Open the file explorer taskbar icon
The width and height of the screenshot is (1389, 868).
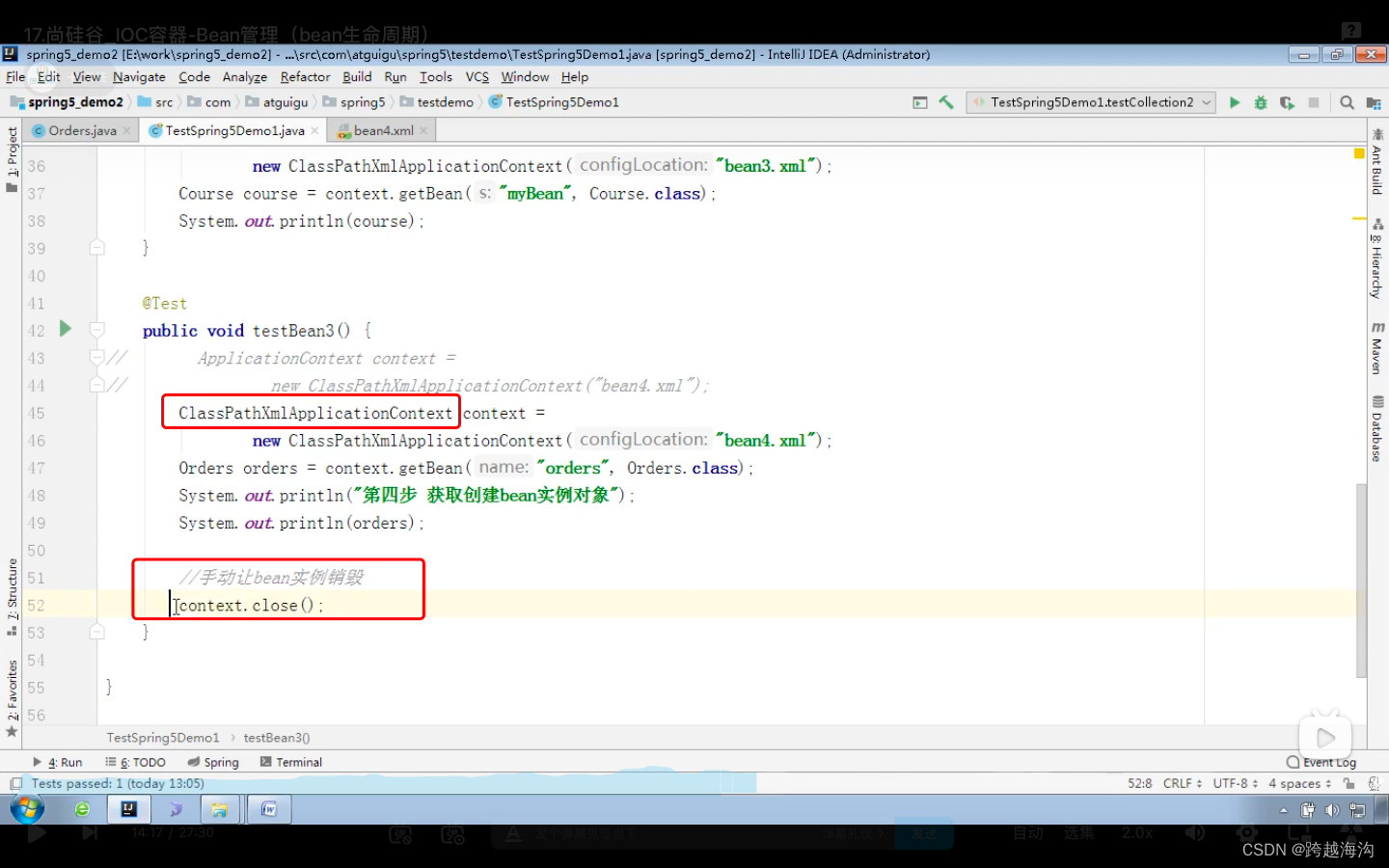tap(220, 809)
